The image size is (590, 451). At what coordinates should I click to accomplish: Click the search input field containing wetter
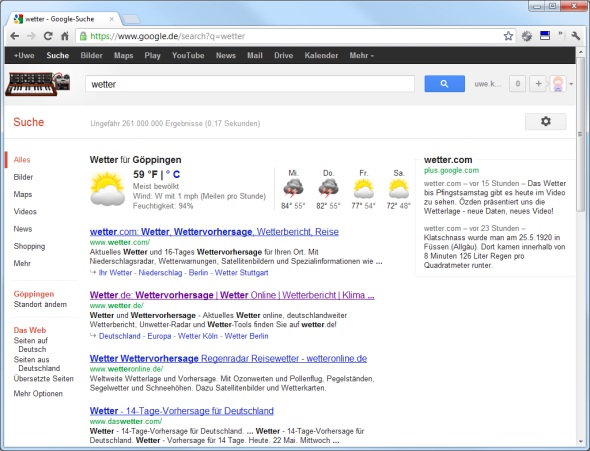[250, 84]
